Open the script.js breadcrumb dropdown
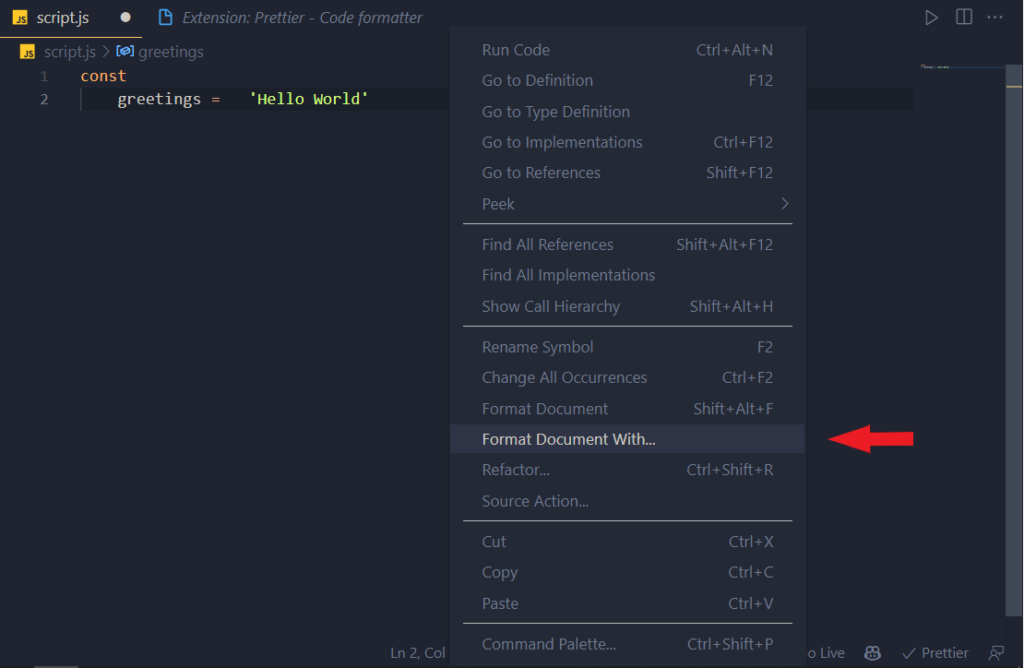The image size is (1024, 668). coord(69,51)
